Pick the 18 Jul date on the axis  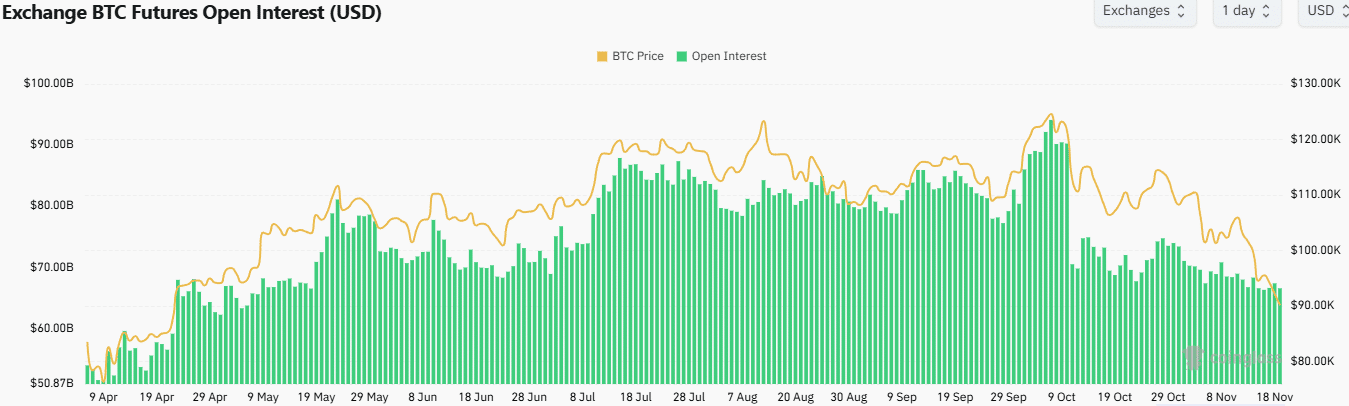(636, 397)
